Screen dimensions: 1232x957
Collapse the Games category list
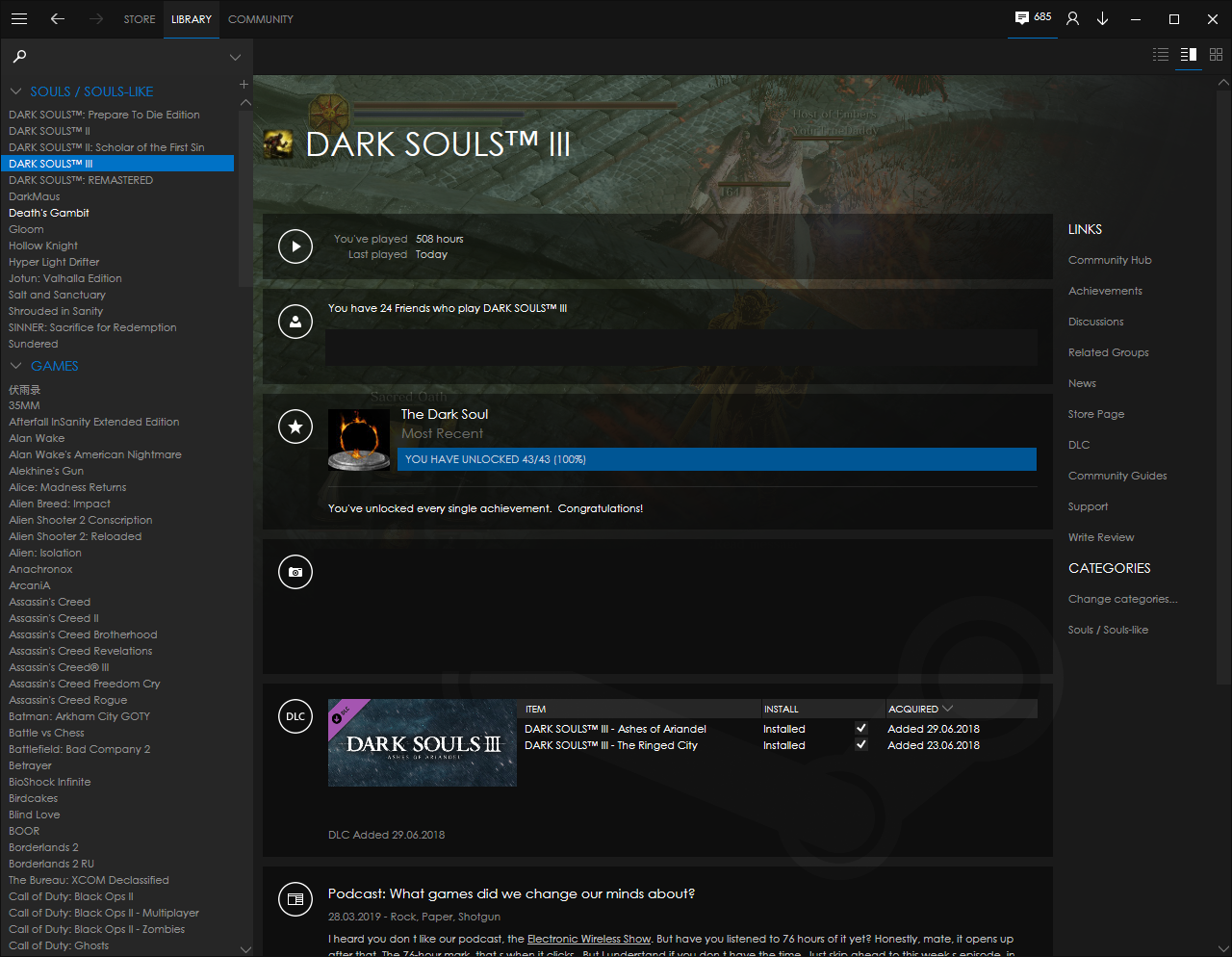click(x=15, y=366)
